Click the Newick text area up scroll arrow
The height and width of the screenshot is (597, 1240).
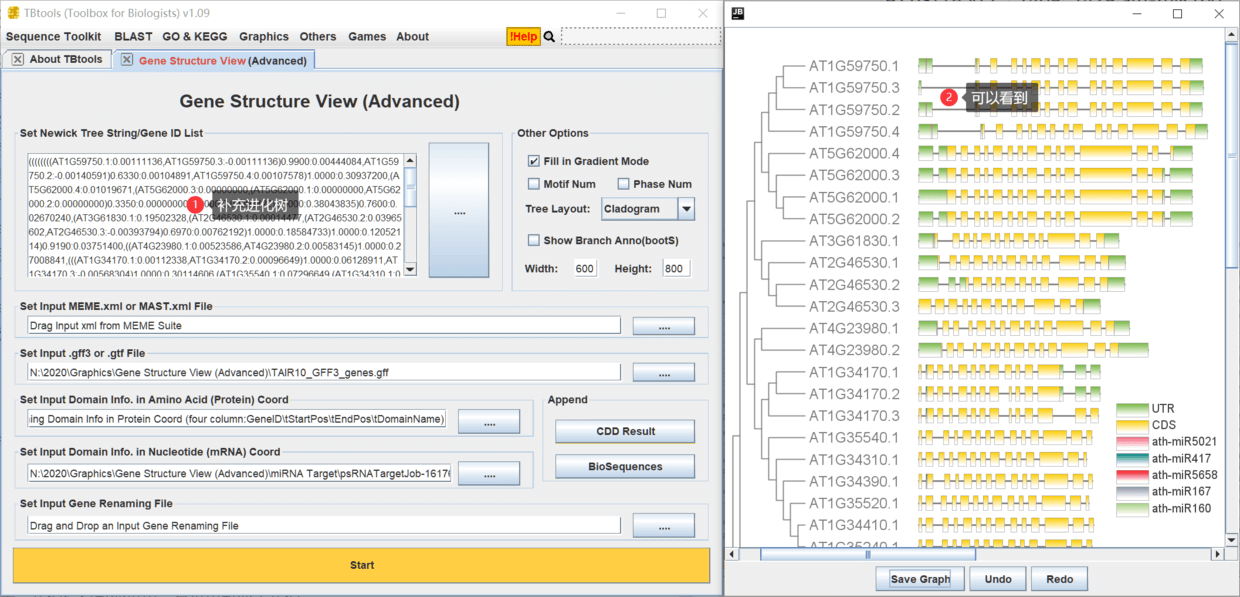tap(410, 161)
